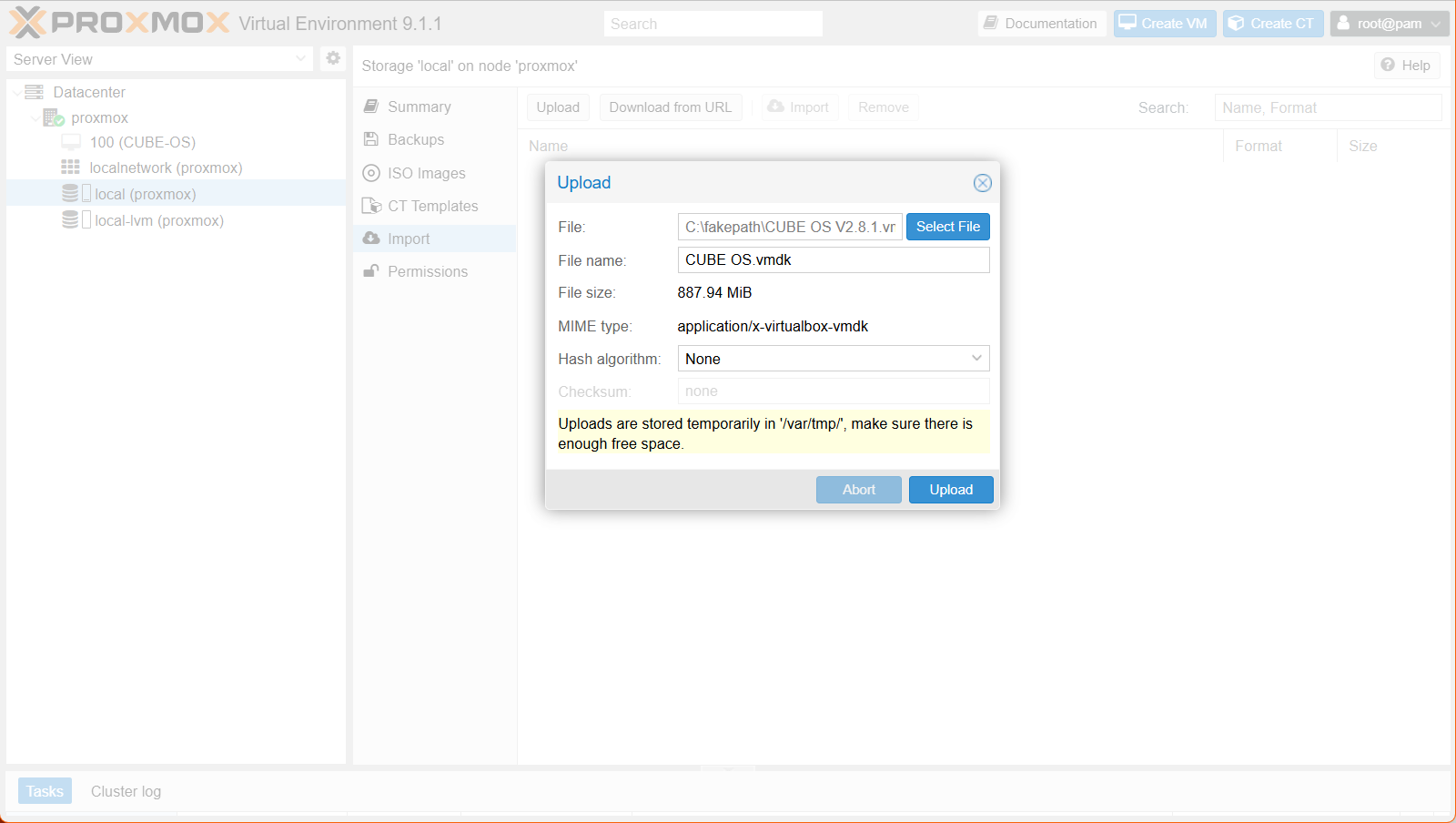
Task: Click the ISO Images disc icon
Action: coord(371,173)
